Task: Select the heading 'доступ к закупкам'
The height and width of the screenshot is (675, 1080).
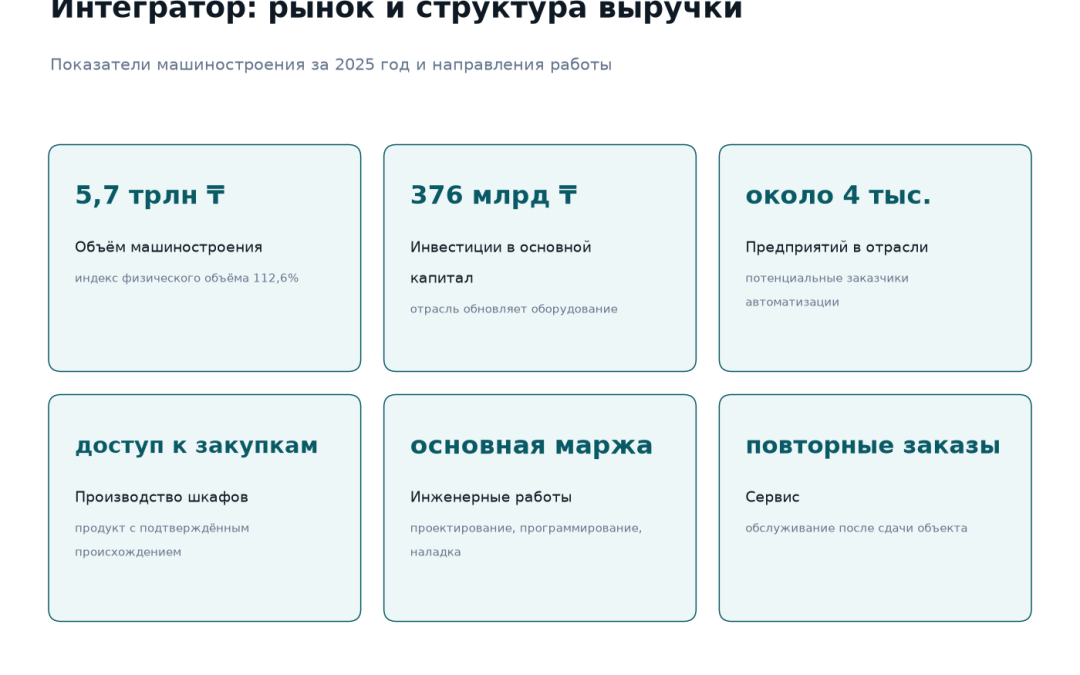Action: (x=196, y=445)
